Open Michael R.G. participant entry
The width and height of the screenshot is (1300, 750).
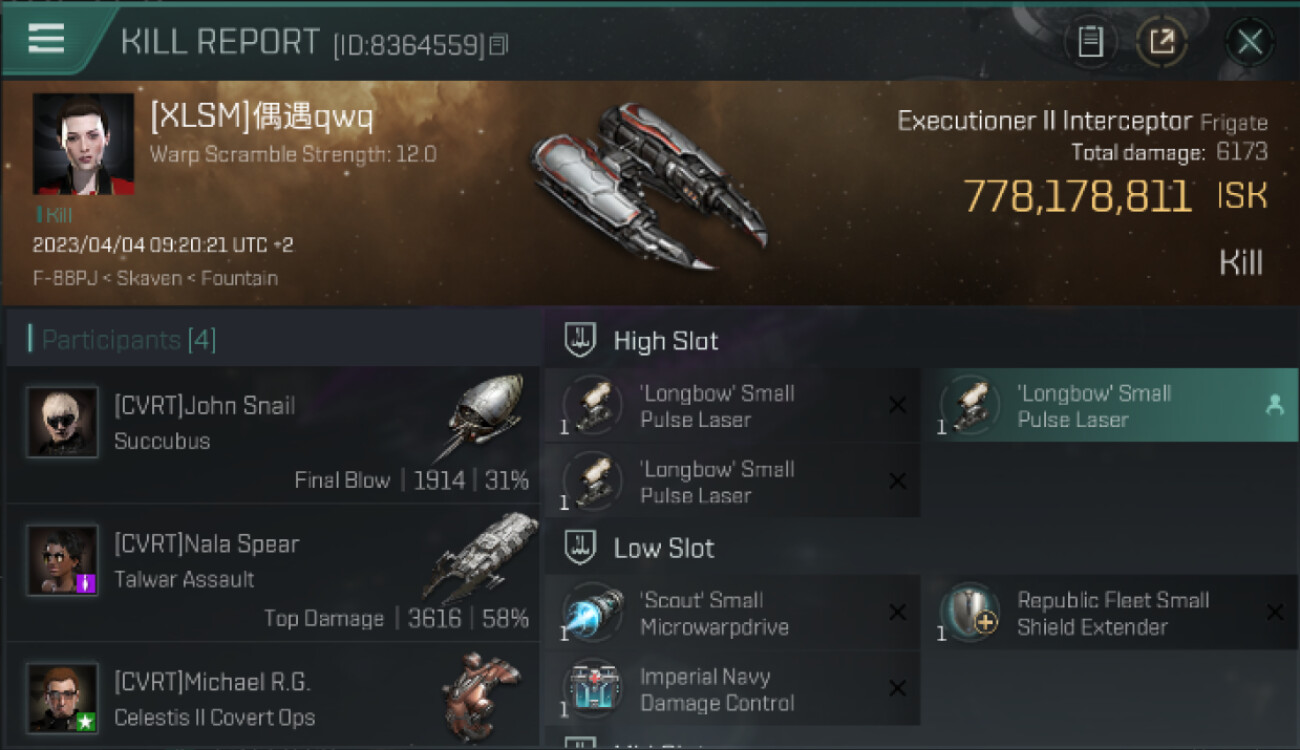point(273,696)
